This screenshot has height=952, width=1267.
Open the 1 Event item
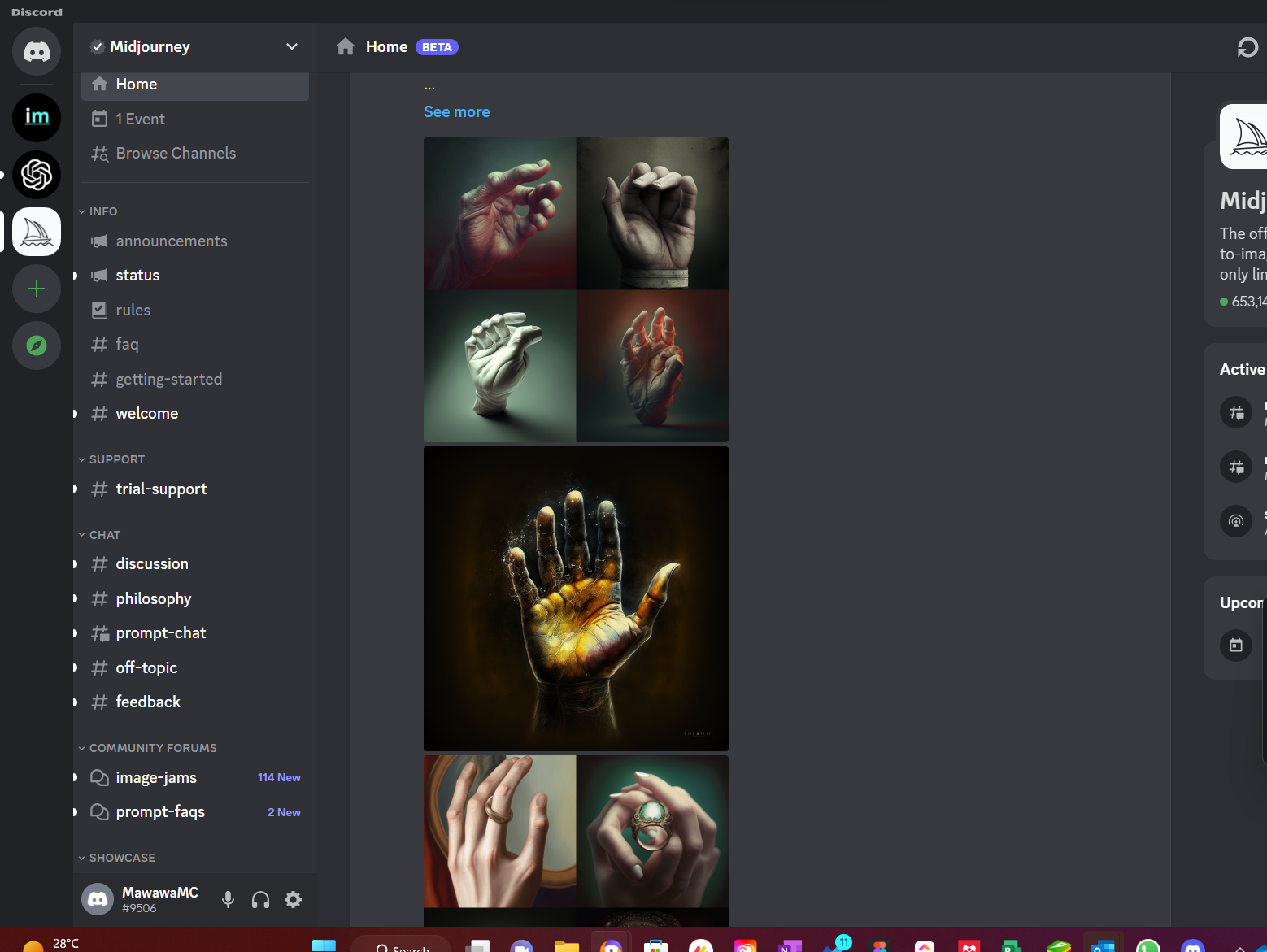point(140,119)
